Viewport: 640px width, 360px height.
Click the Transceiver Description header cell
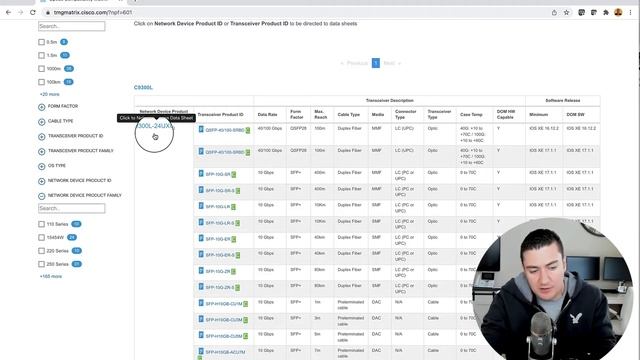[x=389, y=100]
